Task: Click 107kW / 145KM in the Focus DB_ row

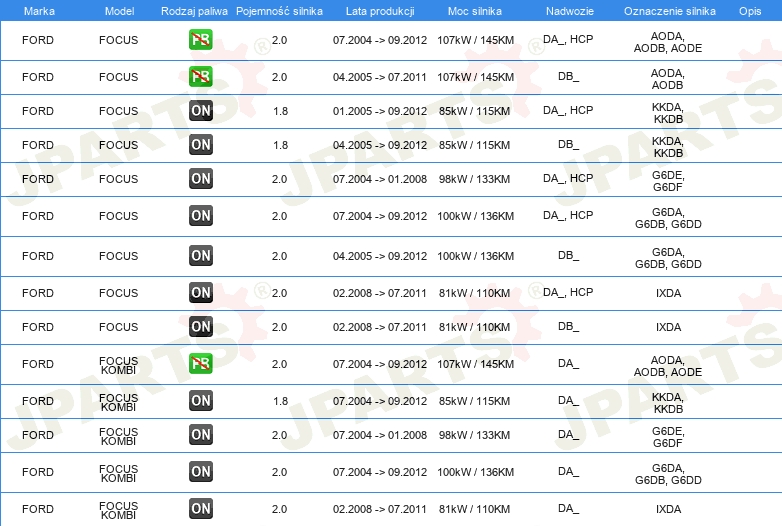Action: [475, 77]
